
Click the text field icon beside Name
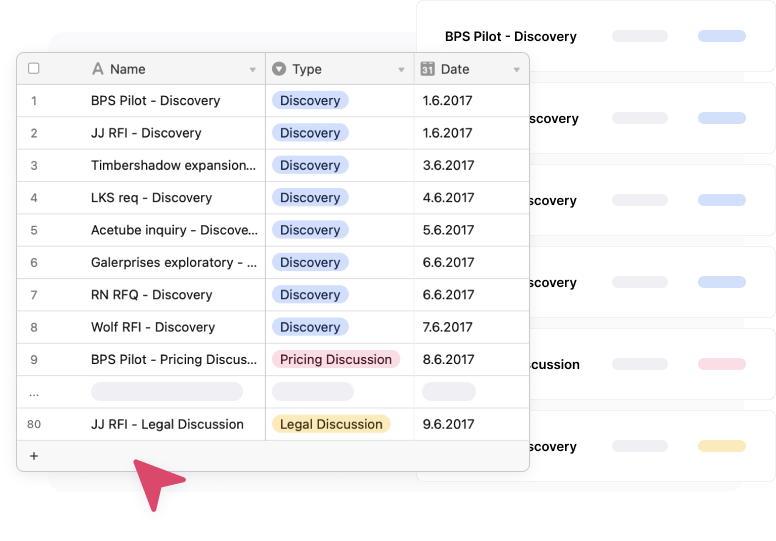(97, 69)
